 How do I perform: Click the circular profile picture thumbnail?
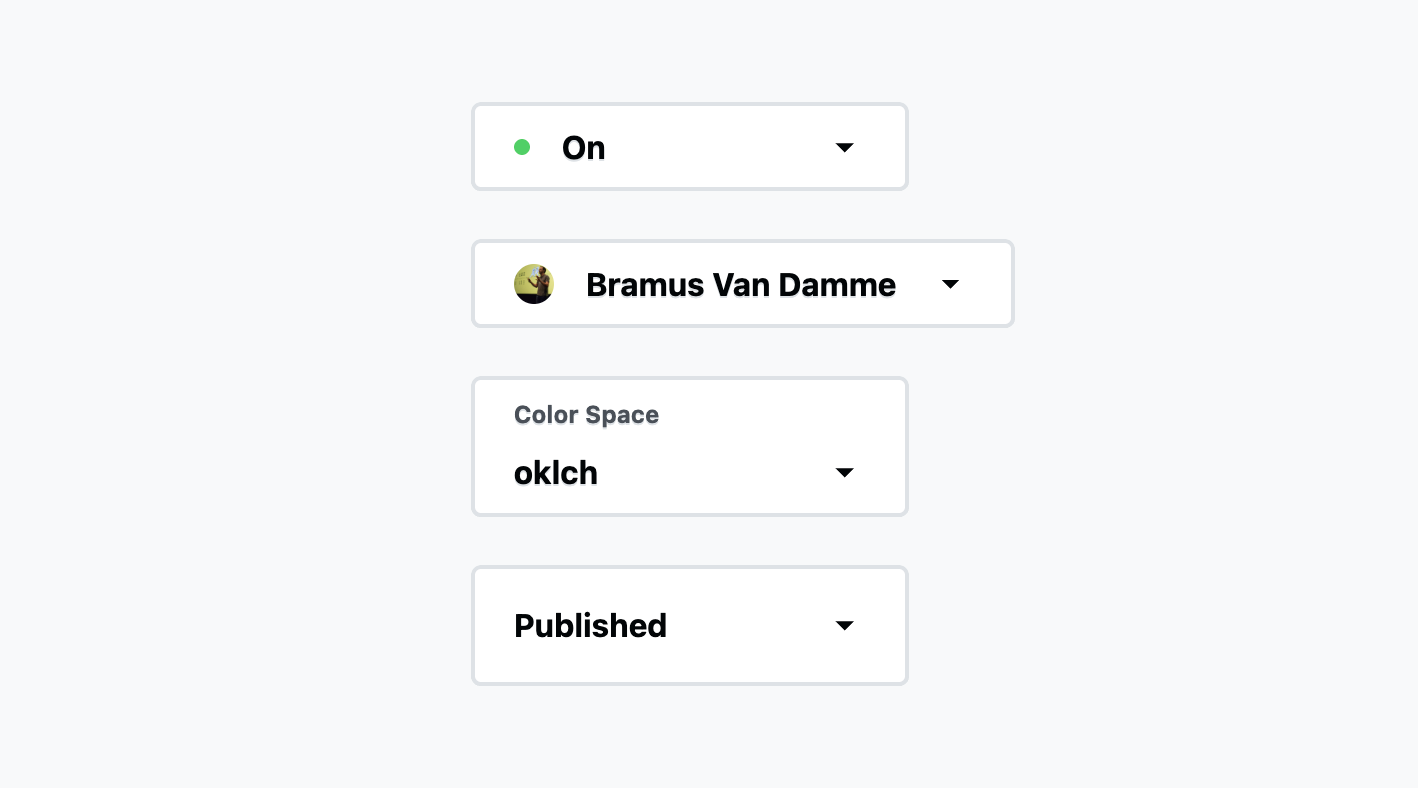click(534, 284)
